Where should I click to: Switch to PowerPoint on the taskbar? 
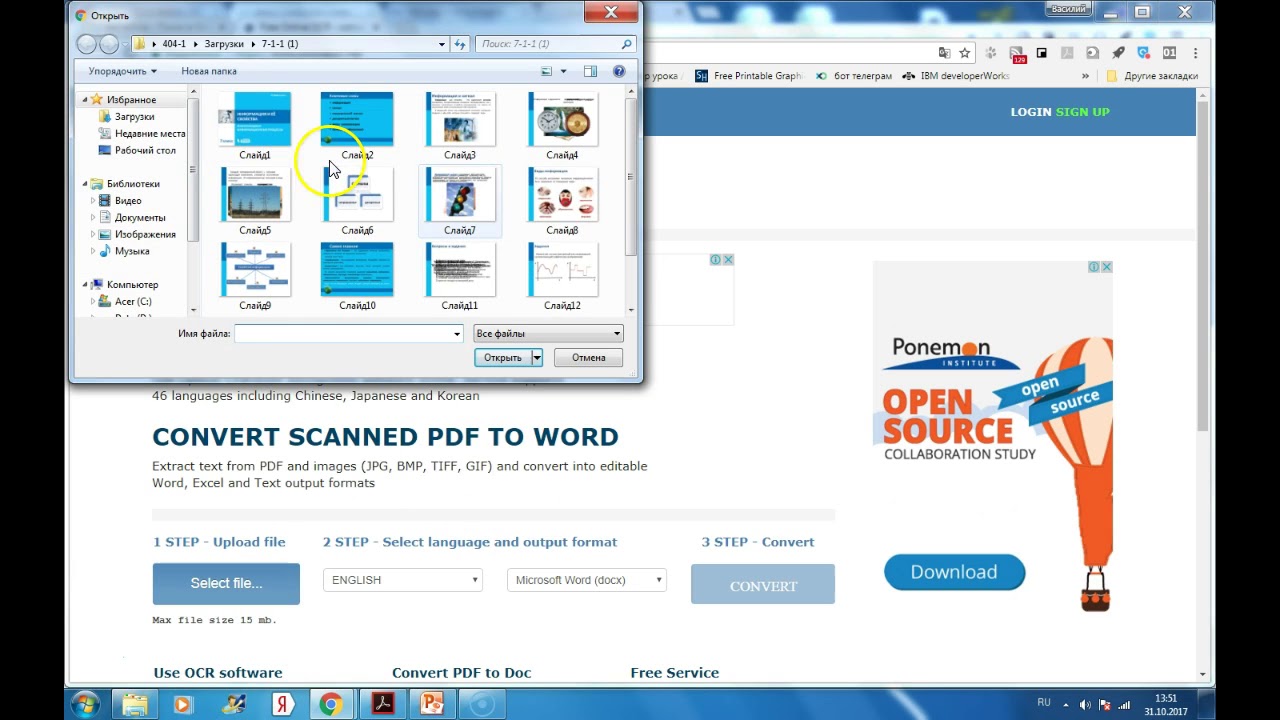point(432,705)
